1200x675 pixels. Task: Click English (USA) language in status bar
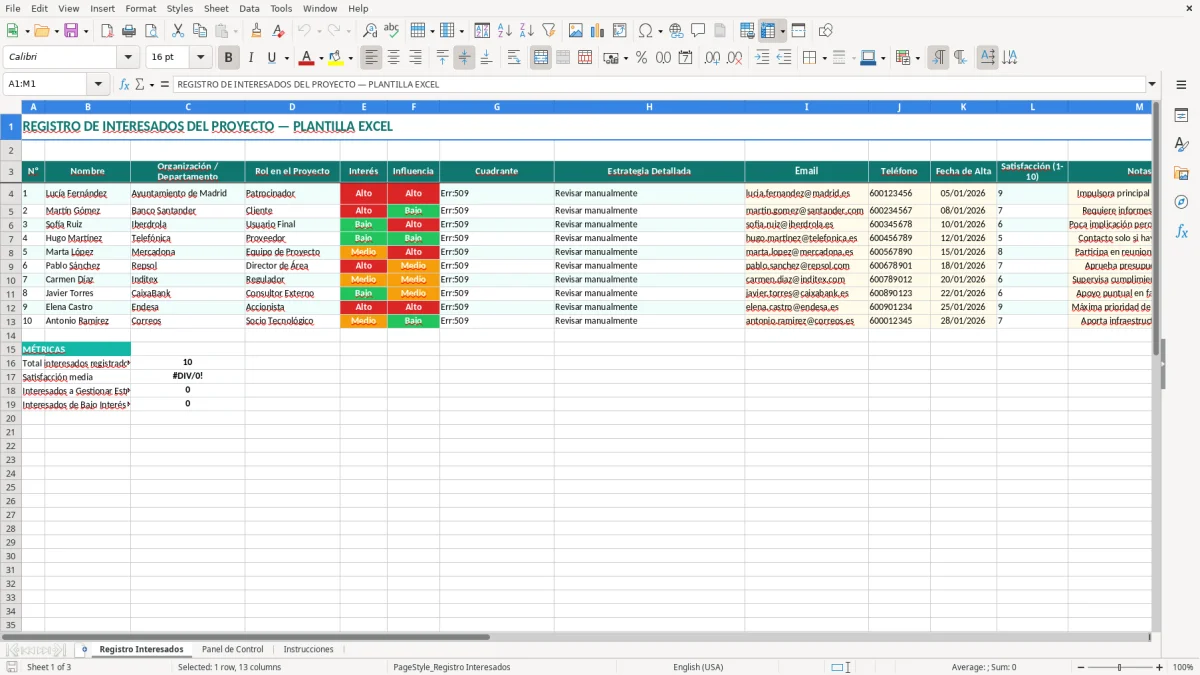click(x=698, y=667)
